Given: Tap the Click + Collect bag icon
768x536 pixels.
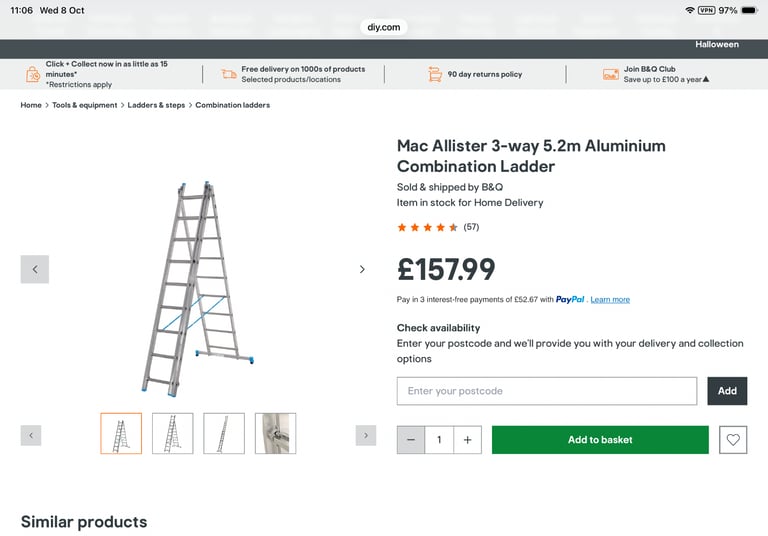Looking at the screenshot, I should click(x=33, y=74).
